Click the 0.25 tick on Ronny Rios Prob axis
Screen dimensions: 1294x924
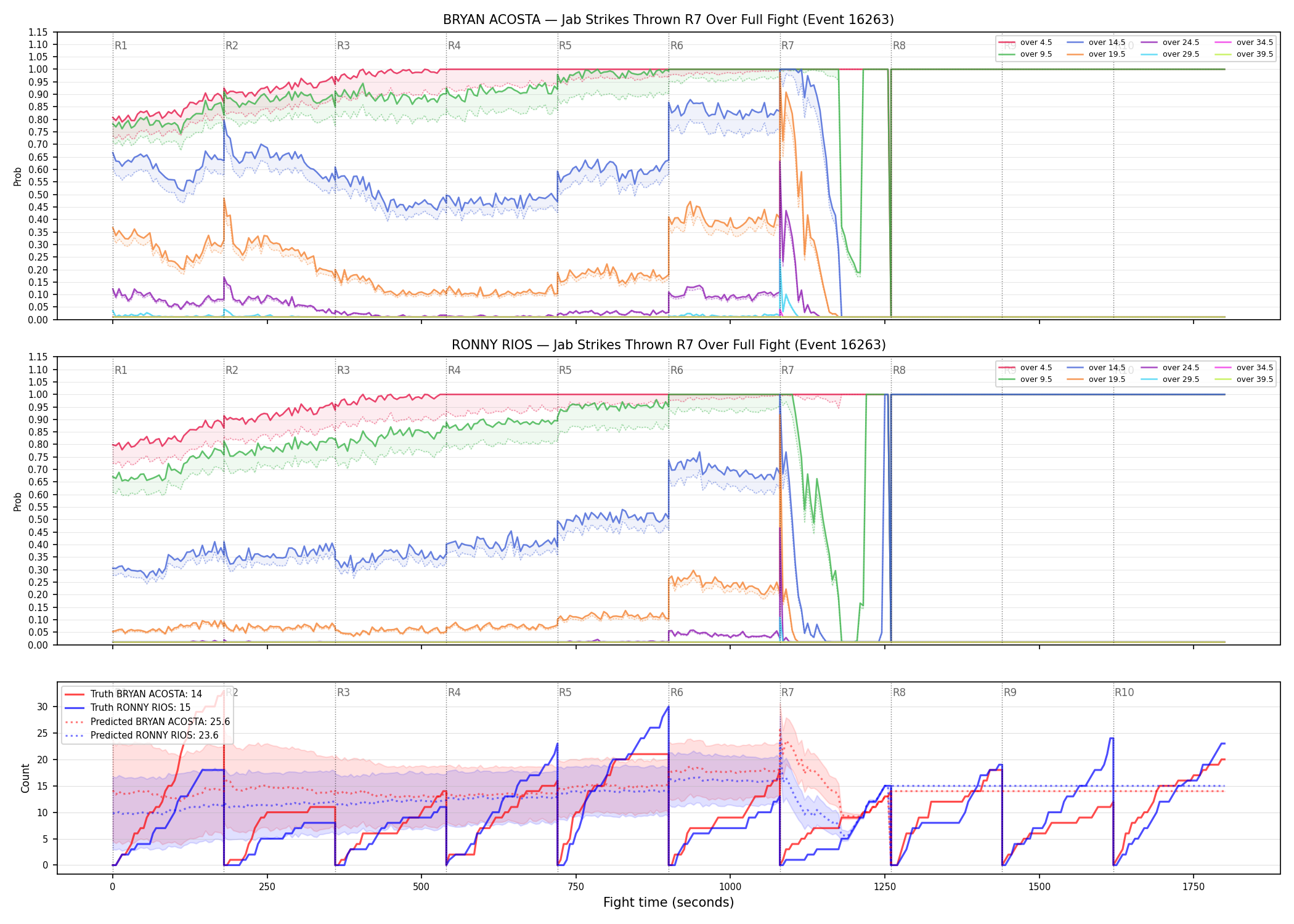point(38,582)
